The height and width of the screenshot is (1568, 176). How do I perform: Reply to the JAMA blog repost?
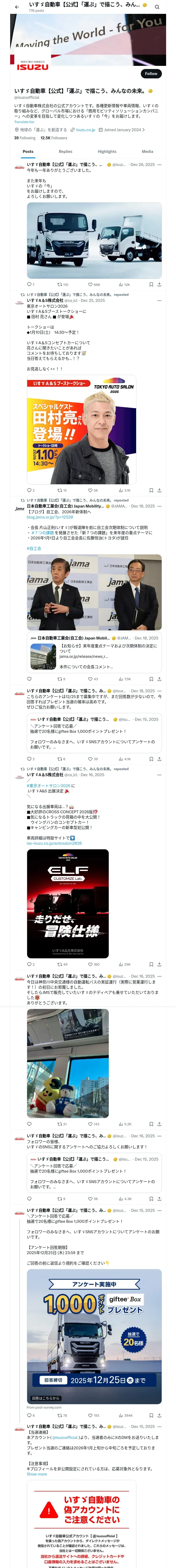click(28, 679)
